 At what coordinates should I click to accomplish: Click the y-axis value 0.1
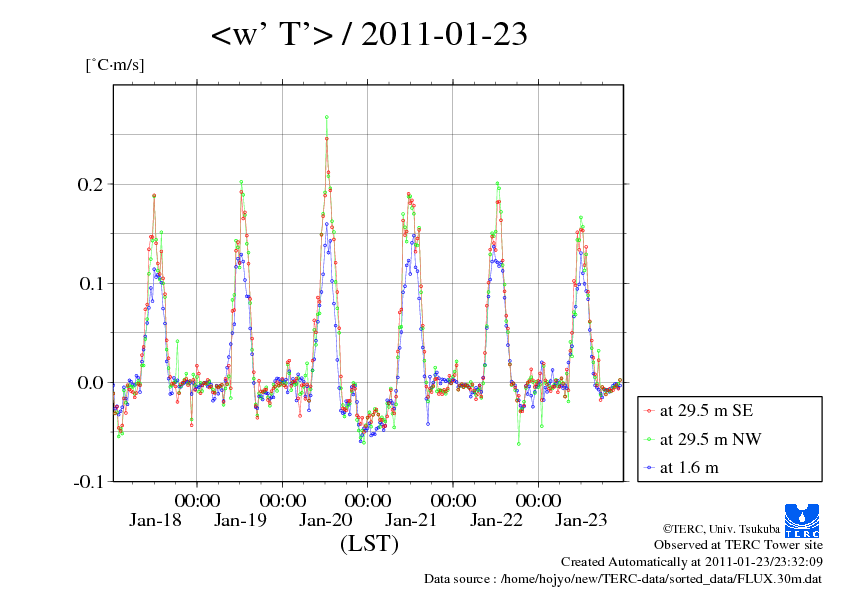pos(90,284)
